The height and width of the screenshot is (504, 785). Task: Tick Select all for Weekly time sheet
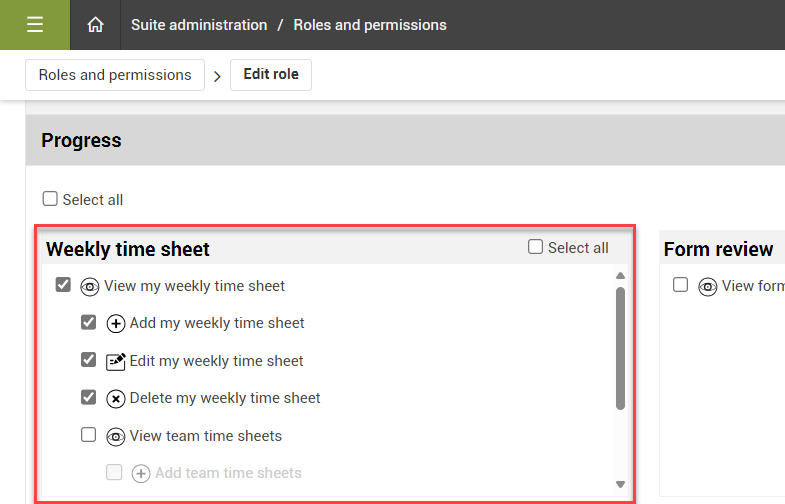tap(535, 247)
